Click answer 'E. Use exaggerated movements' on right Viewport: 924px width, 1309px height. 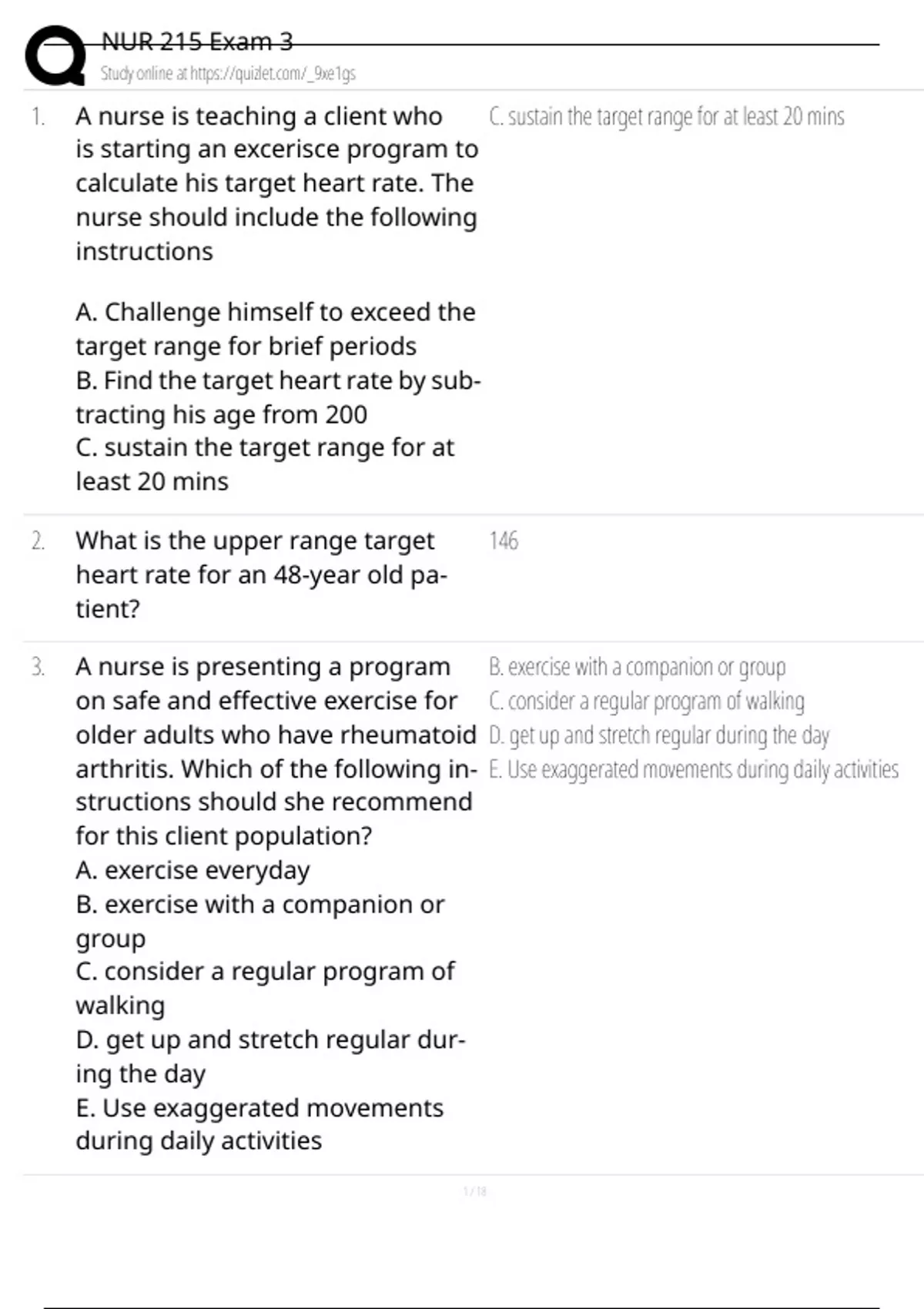click(x=694, y=769)
